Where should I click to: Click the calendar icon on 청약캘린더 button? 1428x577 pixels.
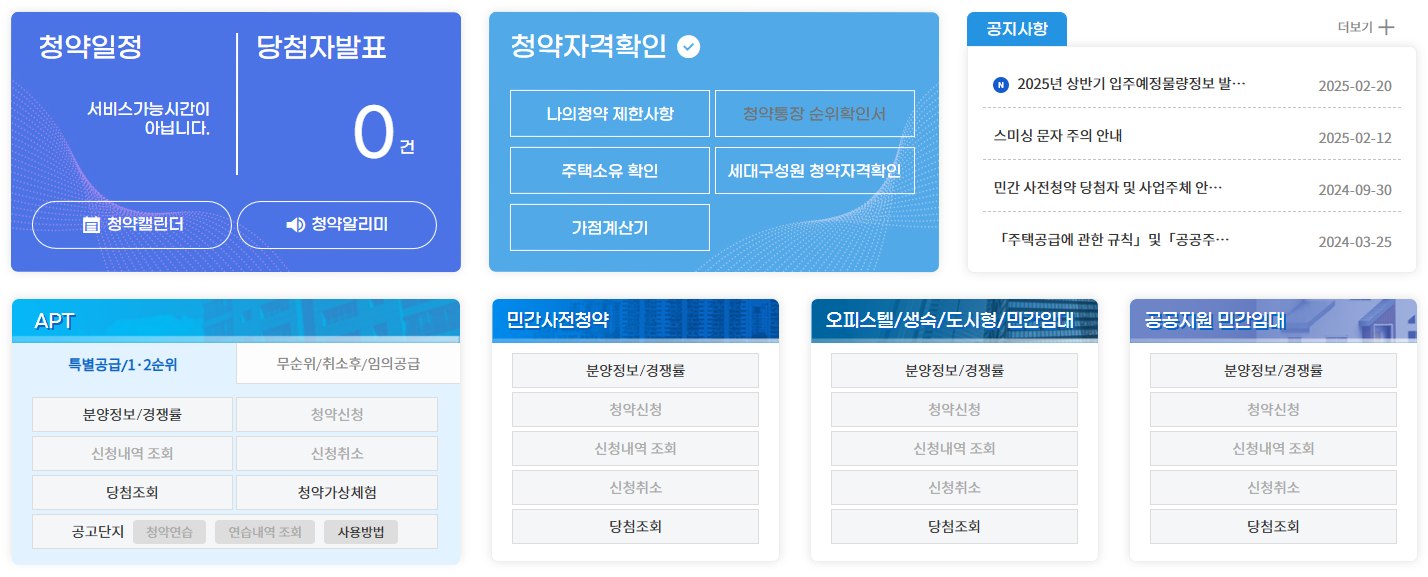click(x=90, y=224)
